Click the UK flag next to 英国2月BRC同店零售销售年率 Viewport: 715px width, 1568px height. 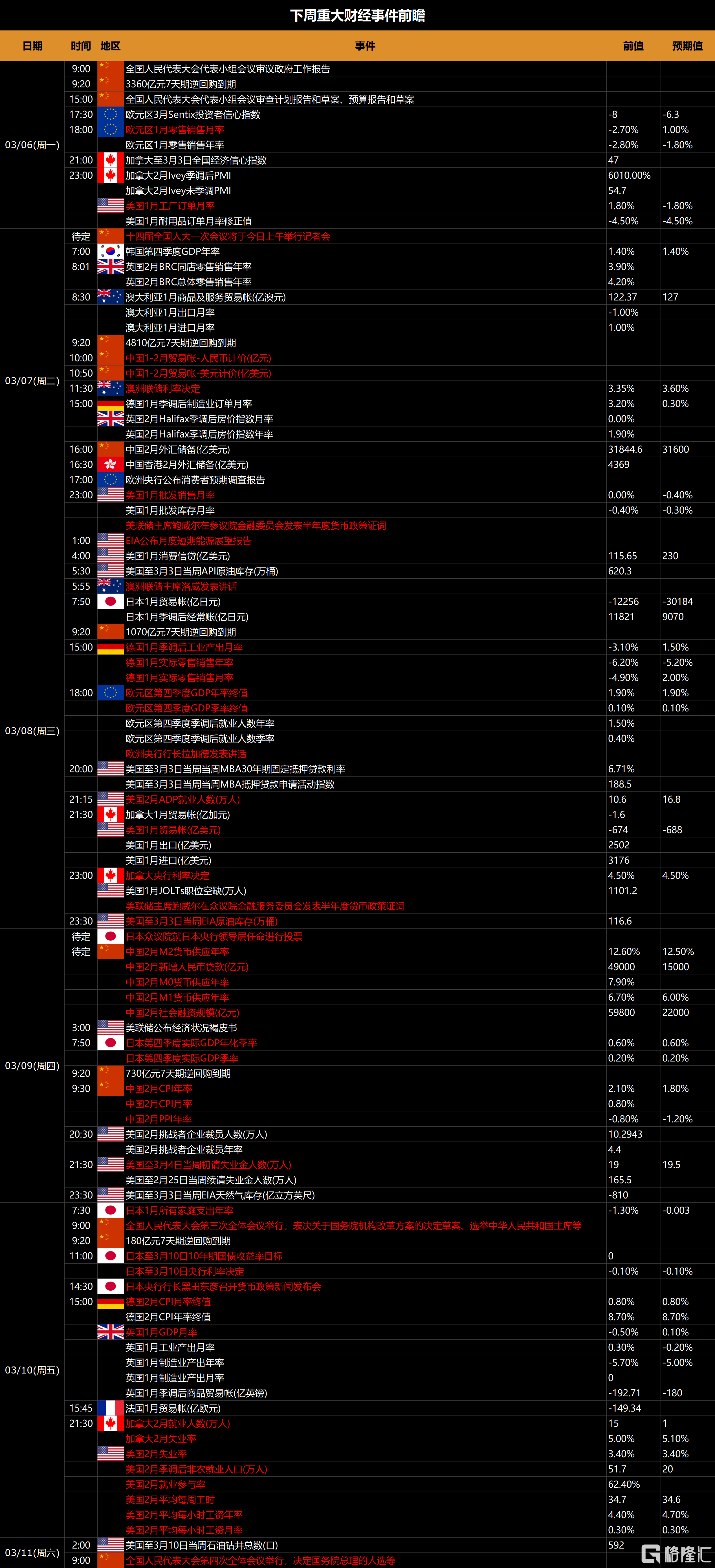(110, 267)
